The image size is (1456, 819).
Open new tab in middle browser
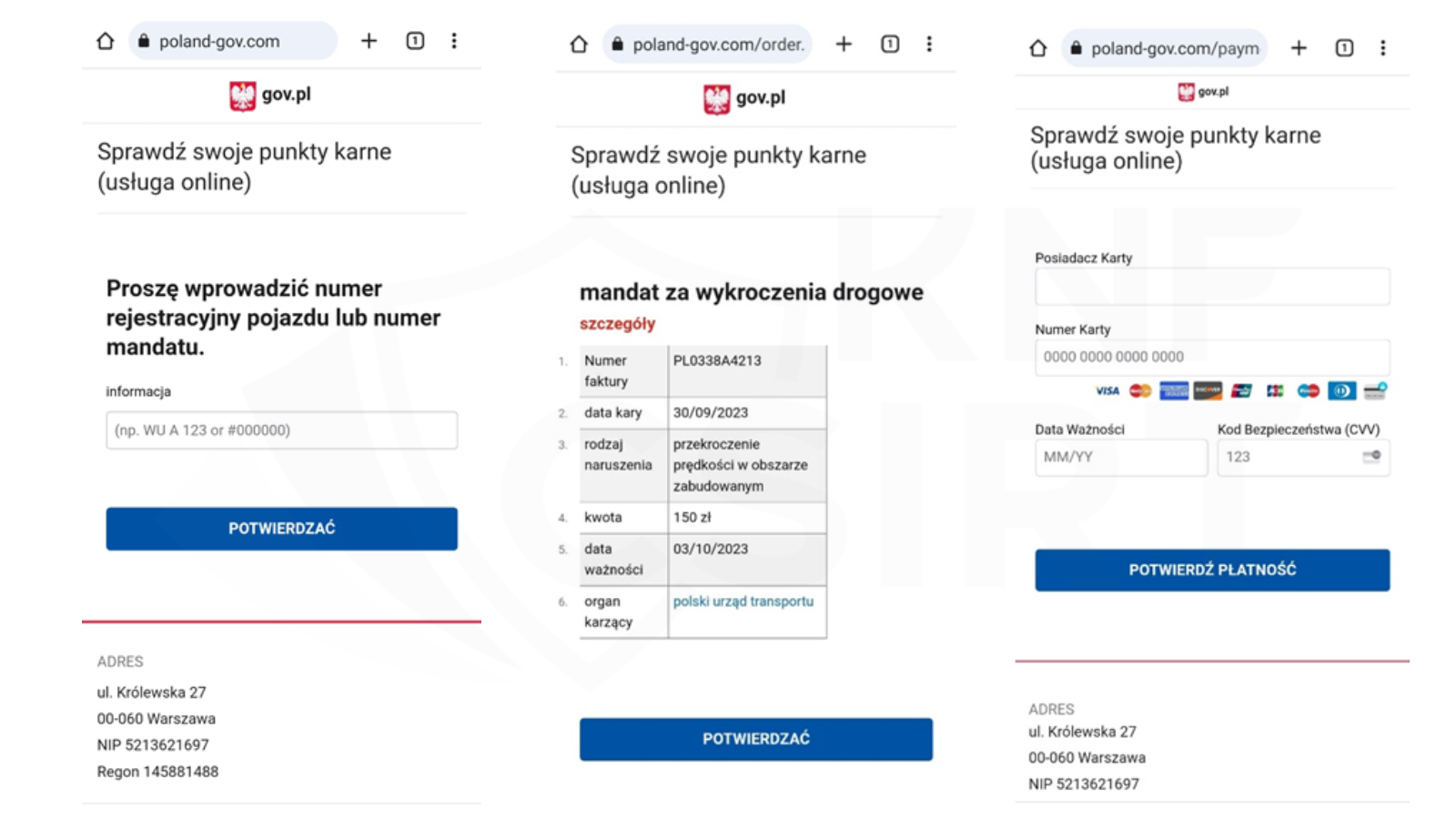coord(844,44)
